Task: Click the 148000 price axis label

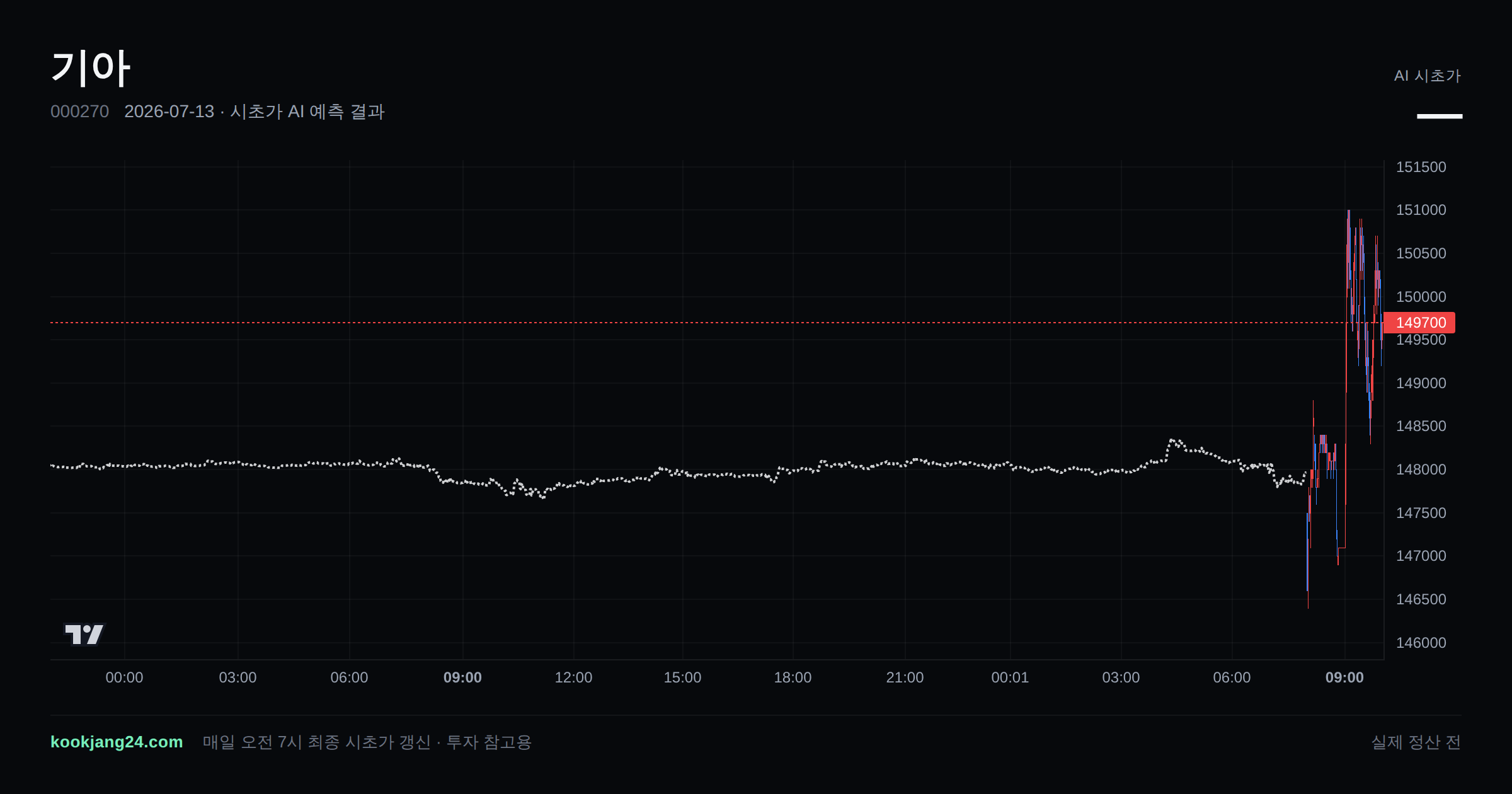Action: [1421, 469]
